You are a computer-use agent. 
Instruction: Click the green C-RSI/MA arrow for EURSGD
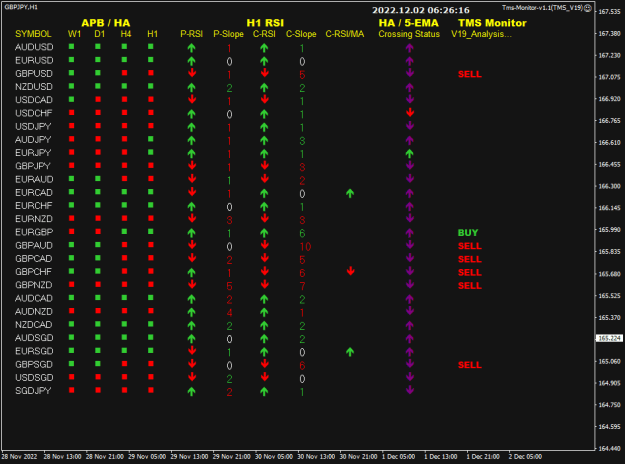coord(350,352)
